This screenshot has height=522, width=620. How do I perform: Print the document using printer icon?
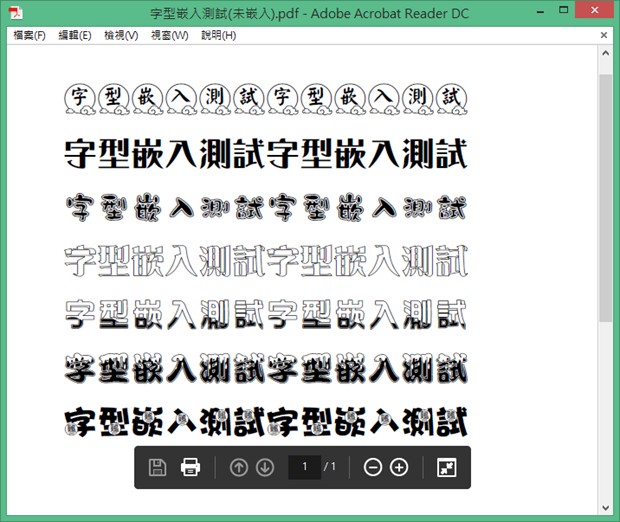tap(190, 467)
